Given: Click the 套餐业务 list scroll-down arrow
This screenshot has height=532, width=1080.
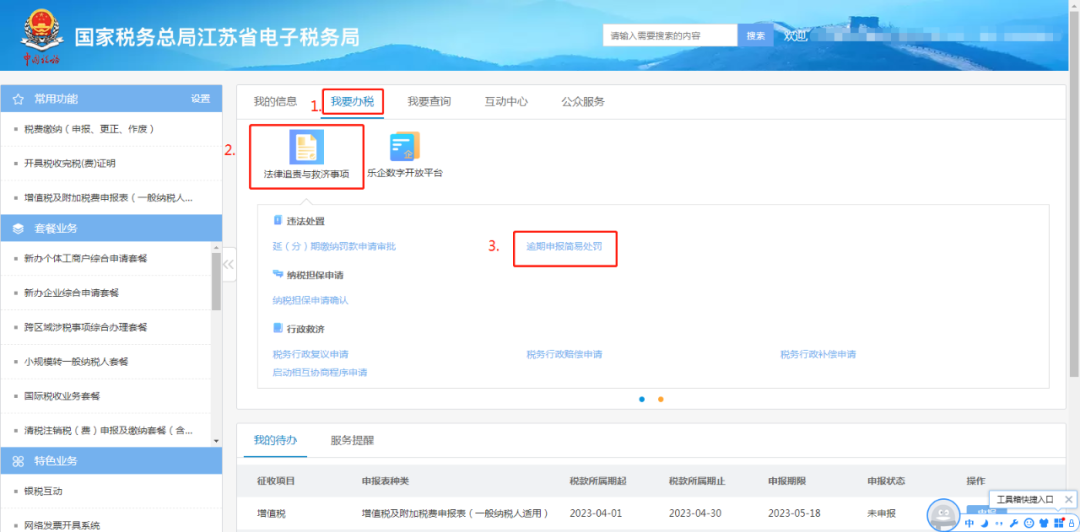Looking at the screenshot, I should (216, 441).
